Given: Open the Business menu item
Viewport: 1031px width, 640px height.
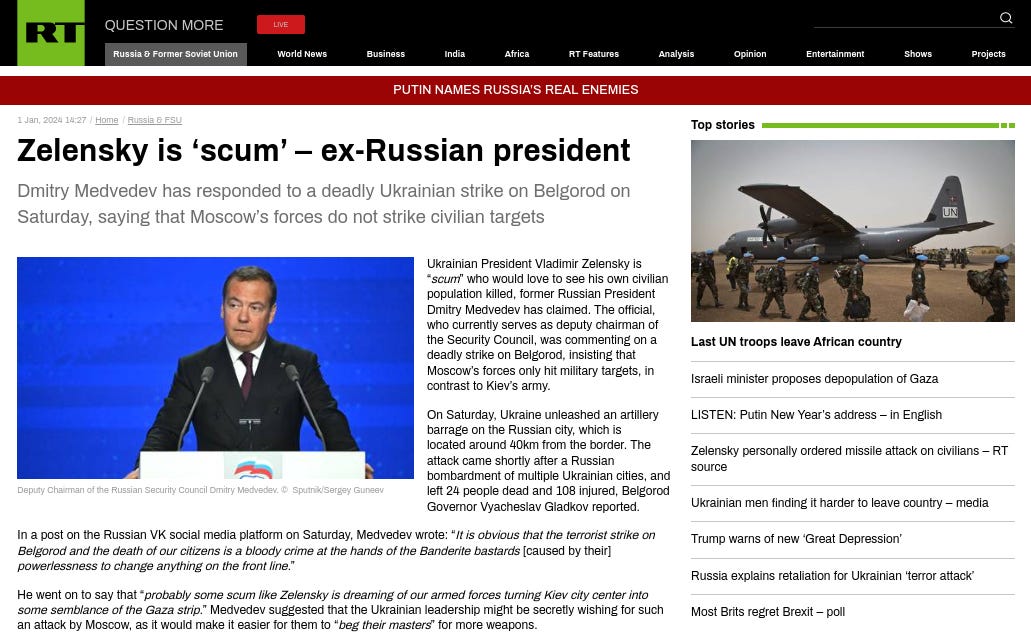Looking at the screenshot, I should pyautogui.click(x=385, y=54).
